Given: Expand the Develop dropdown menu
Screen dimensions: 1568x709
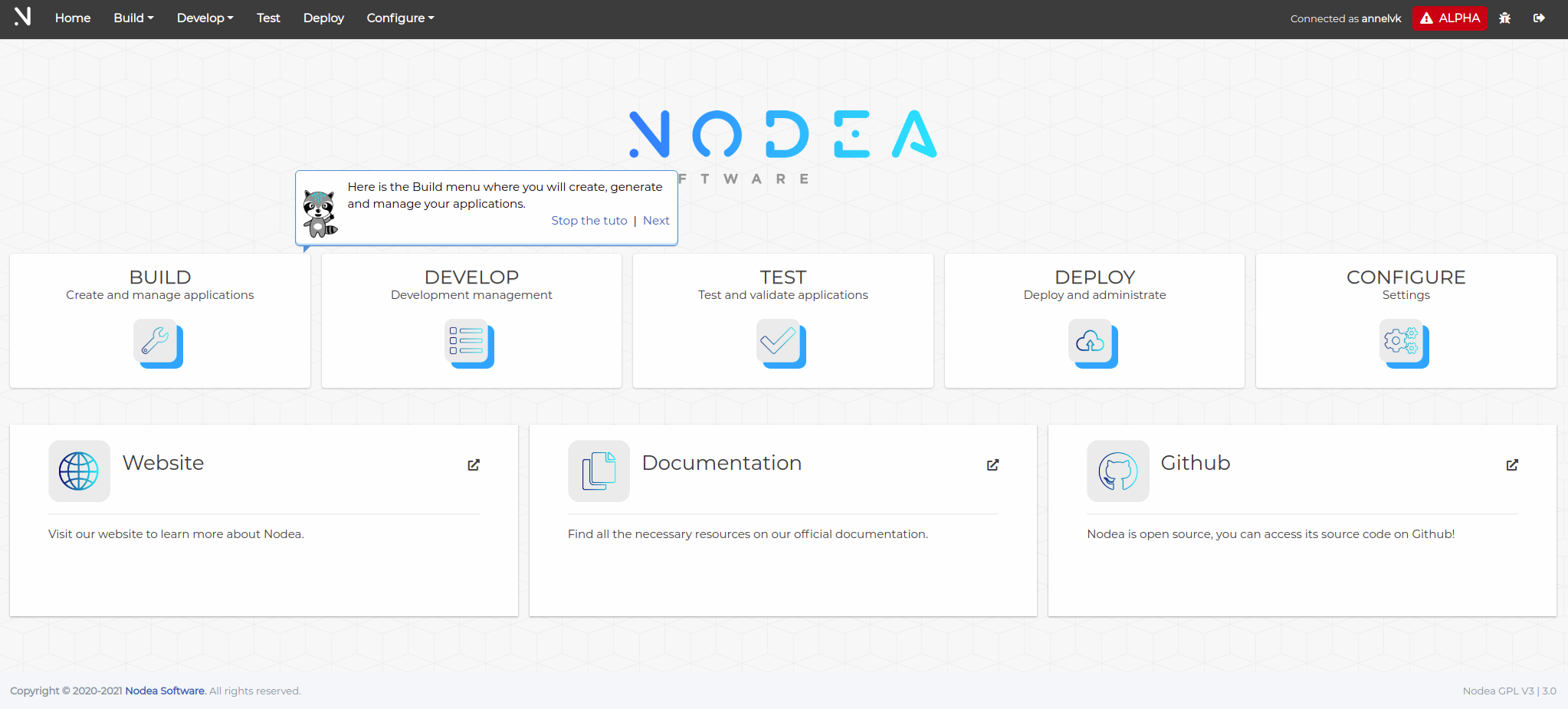Looking at the screenshot, I should (x=205, y=18).
